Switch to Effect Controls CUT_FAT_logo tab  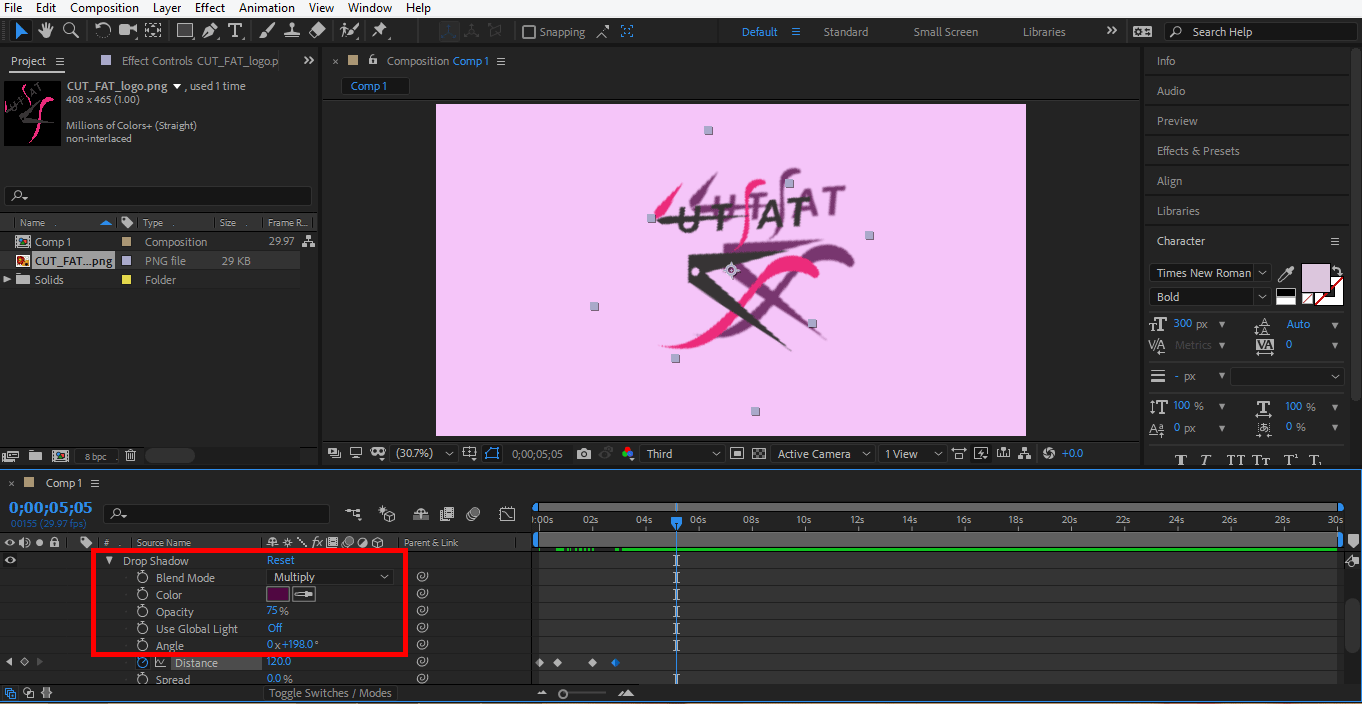(x=200, y=61)
